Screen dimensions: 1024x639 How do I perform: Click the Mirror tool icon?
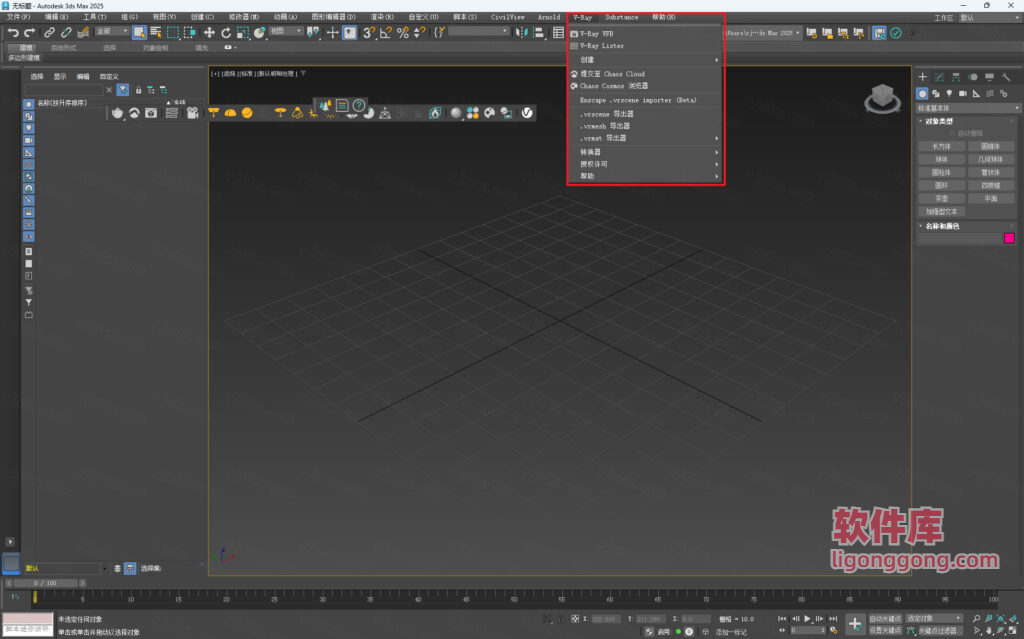tap(521, 32)
